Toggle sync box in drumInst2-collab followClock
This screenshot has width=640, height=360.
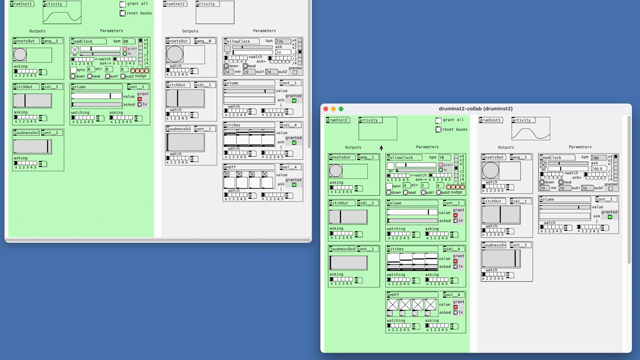click(389, 186)
